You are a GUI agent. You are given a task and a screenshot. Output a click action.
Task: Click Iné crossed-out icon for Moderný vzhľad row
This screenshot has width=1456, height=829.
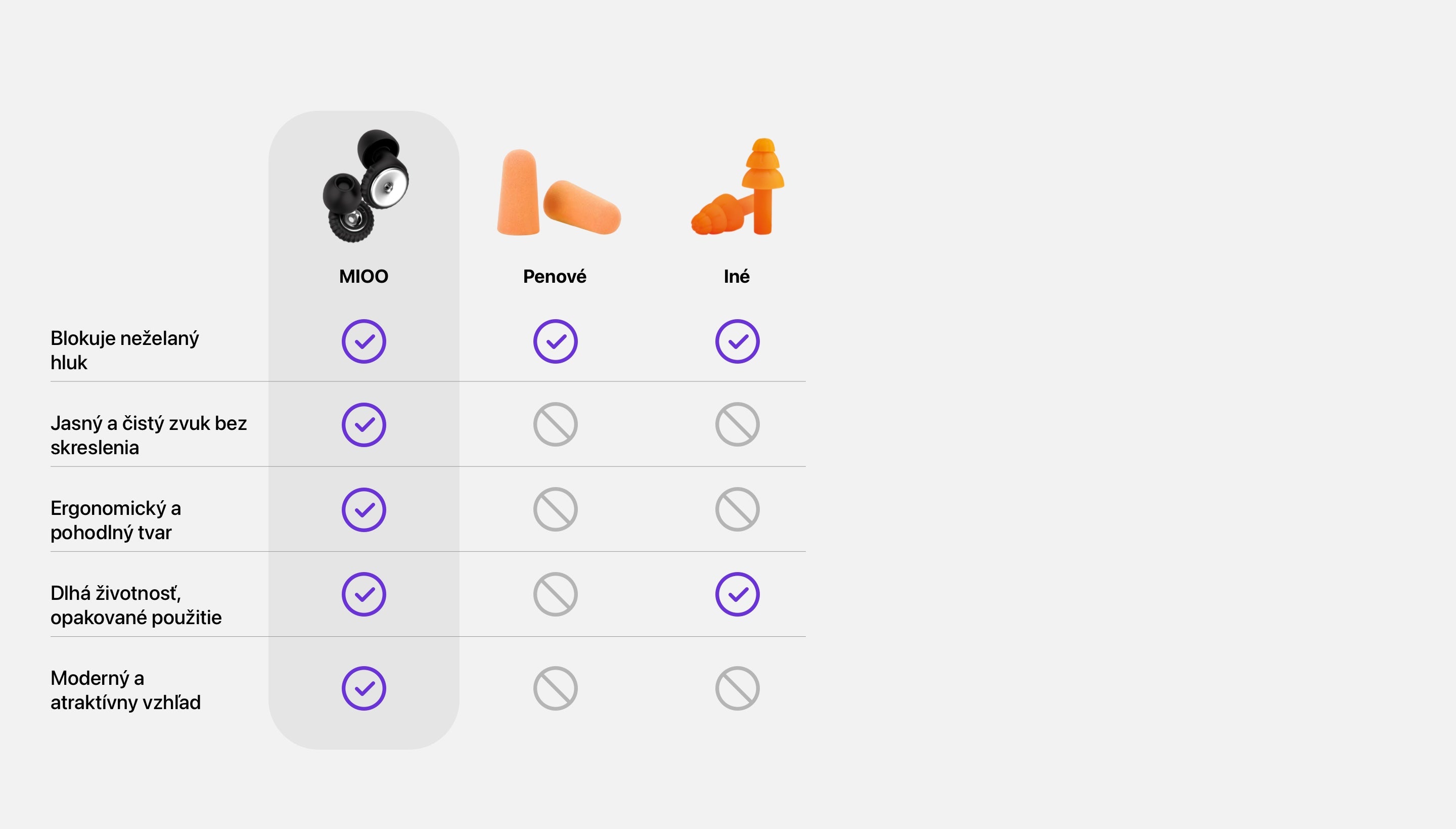738,688
